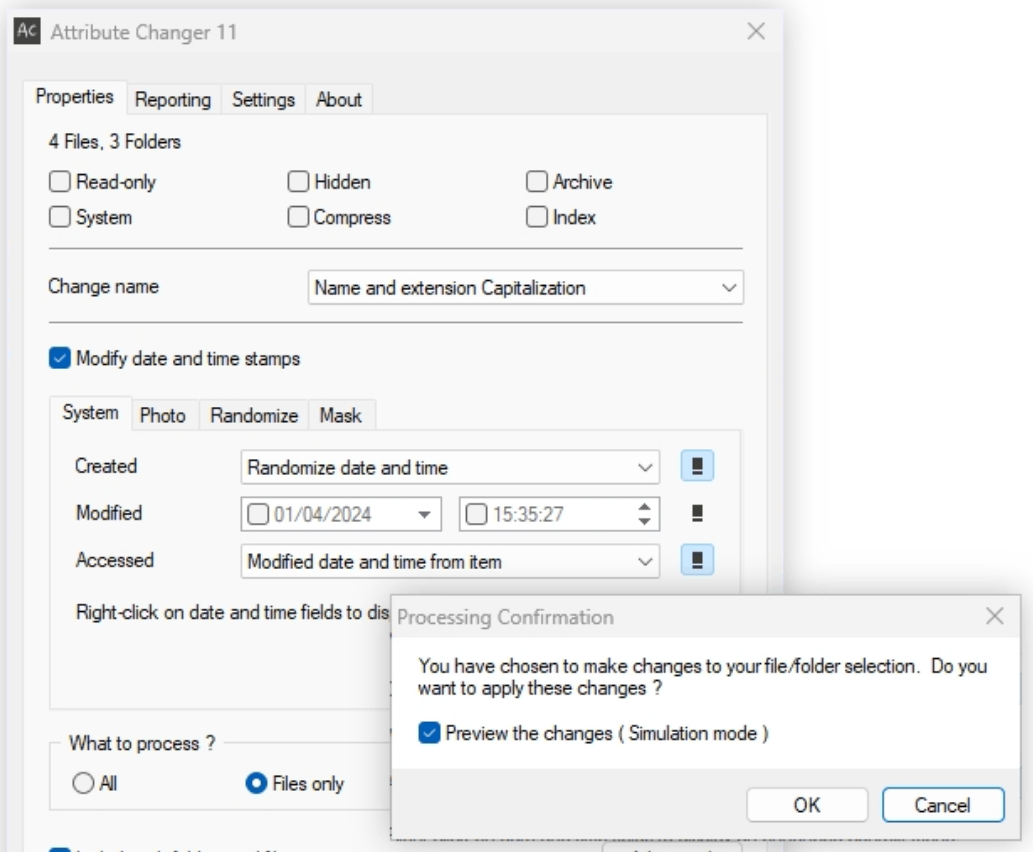Switch to the Properties tab

[74, 97]
